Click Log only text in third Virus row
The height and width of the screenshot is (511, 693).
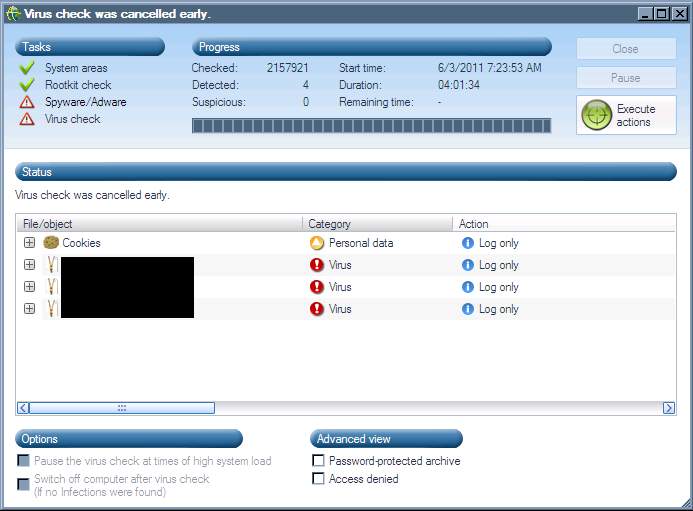[x=499, y=309]
